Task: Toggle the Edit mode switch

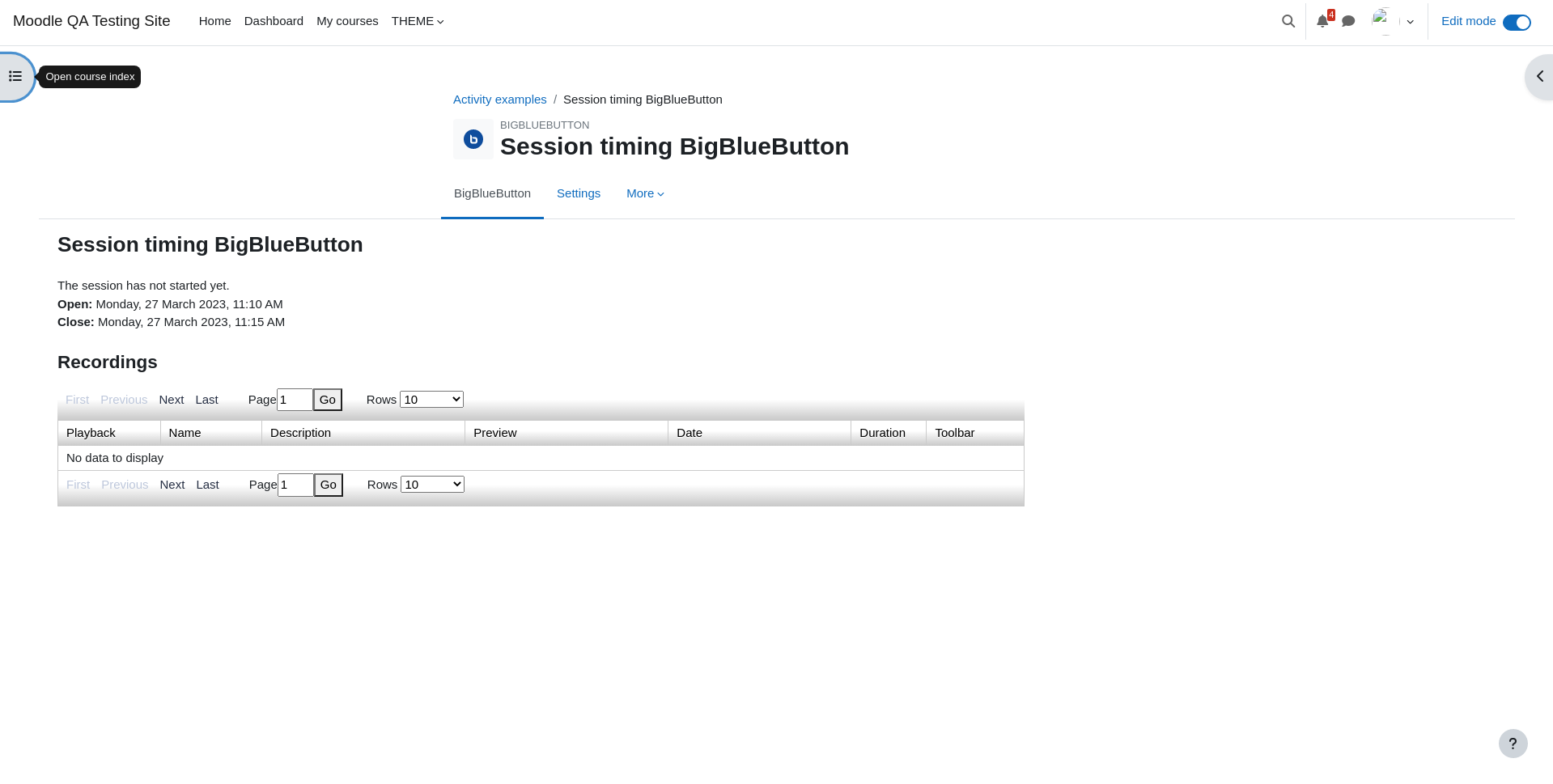Action: [1517, 22]
